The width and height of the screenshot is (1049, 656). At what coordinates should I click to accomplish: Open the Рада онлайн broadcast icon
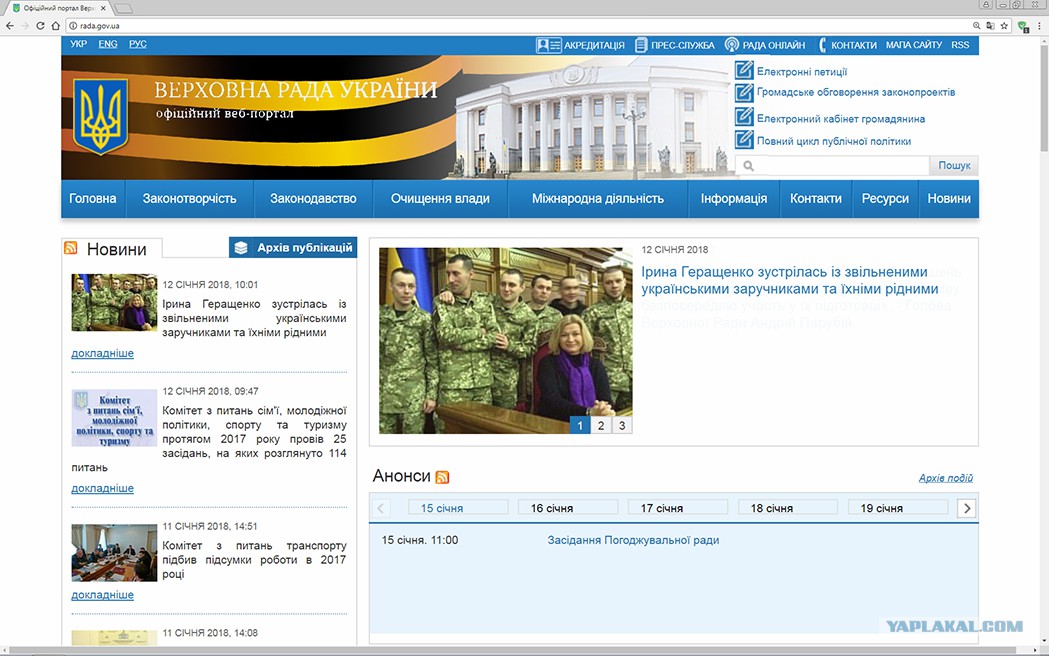click(732, 45)
